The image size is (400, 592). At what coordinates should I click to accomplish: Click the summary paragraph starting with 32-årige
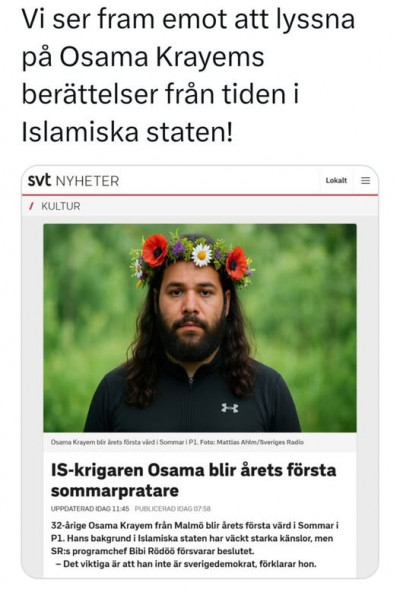click(x=195, y=538)
